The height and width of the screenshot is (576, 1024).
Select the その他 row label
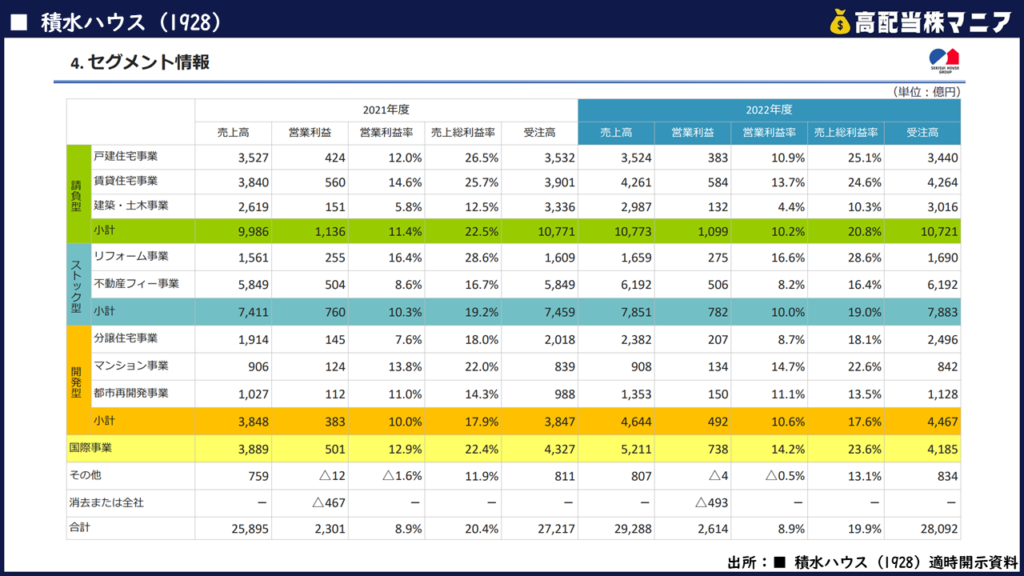click(86, 475)
